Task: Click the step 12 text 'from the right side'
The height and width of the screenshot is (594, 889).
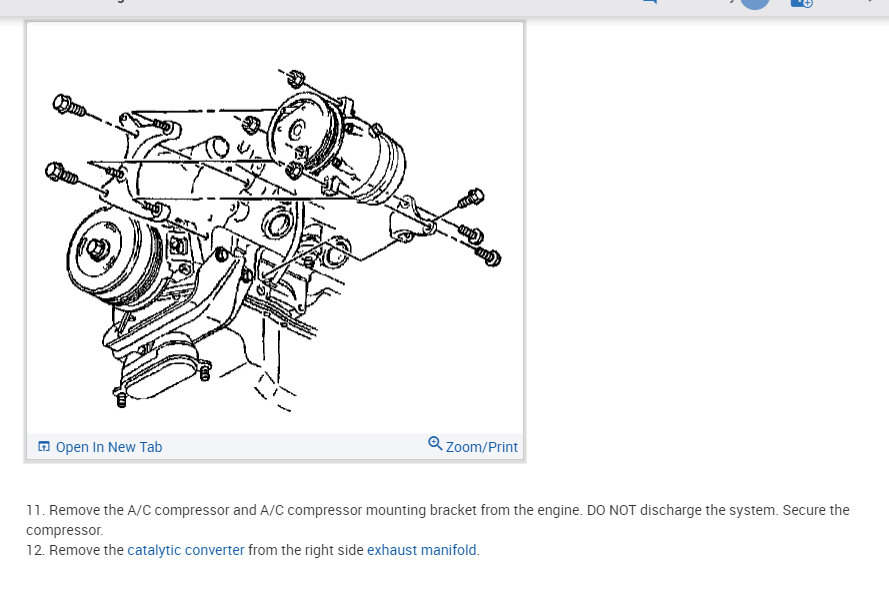Action: (x=306, y=550)
